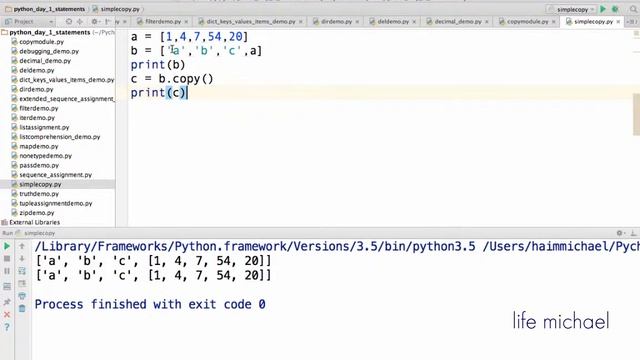Click Scroll from Source target icon
This screenshot has width=640, height=360.
click(69, 21)
